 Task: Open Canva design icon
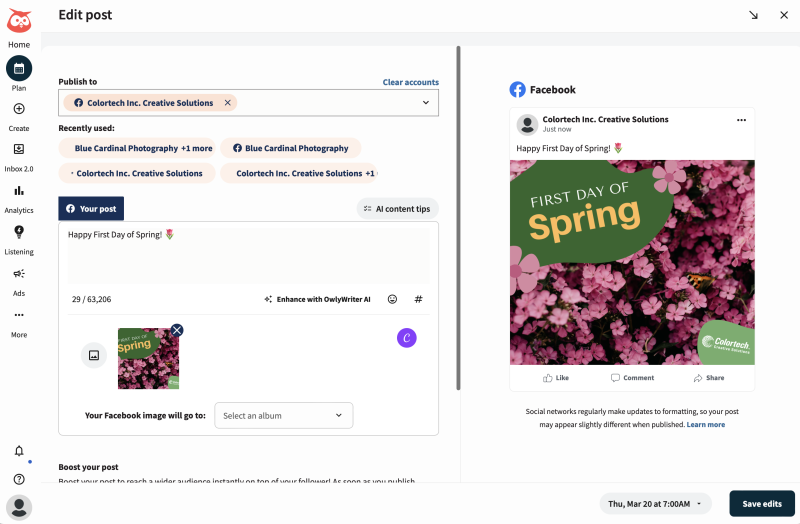[x=407, y=338]
